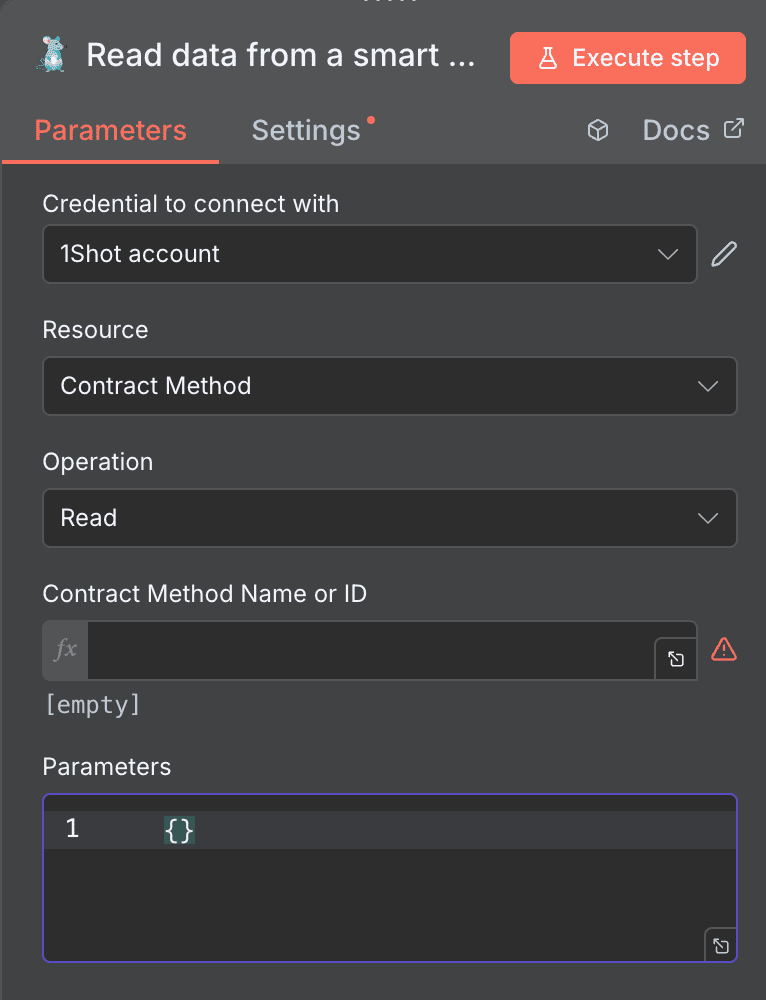This screenshot has height=1000, width=766.
Task: Open the Operation dropdown showing Read
Action: 389,518
